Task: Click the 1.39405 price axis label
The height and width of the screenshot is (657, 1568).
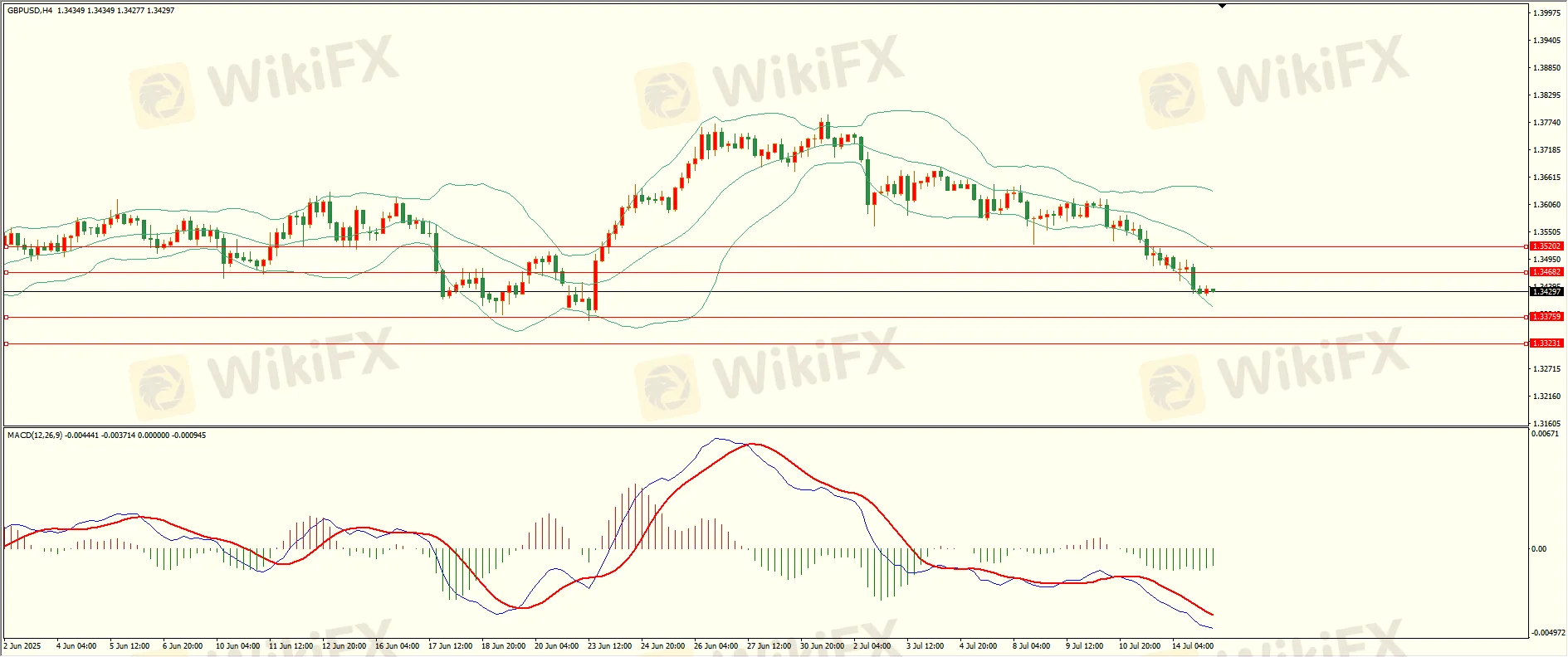Action: pos(1546,41)
